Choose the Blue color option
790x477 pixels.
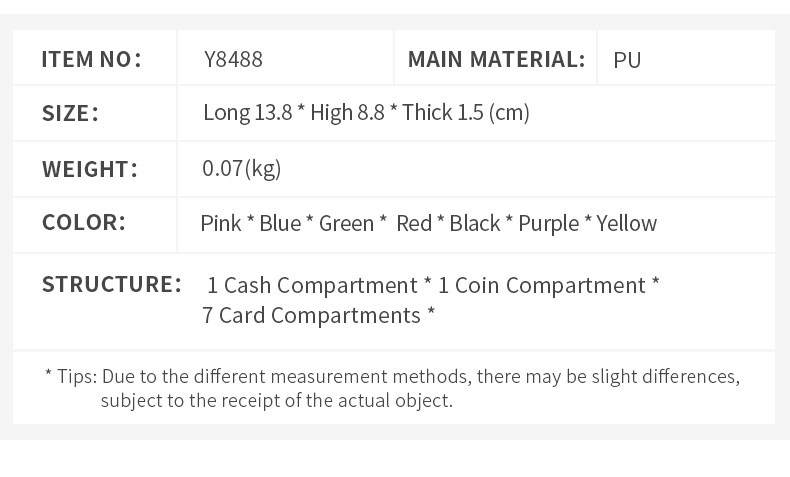pyautogui.click(x=280, y=223)
